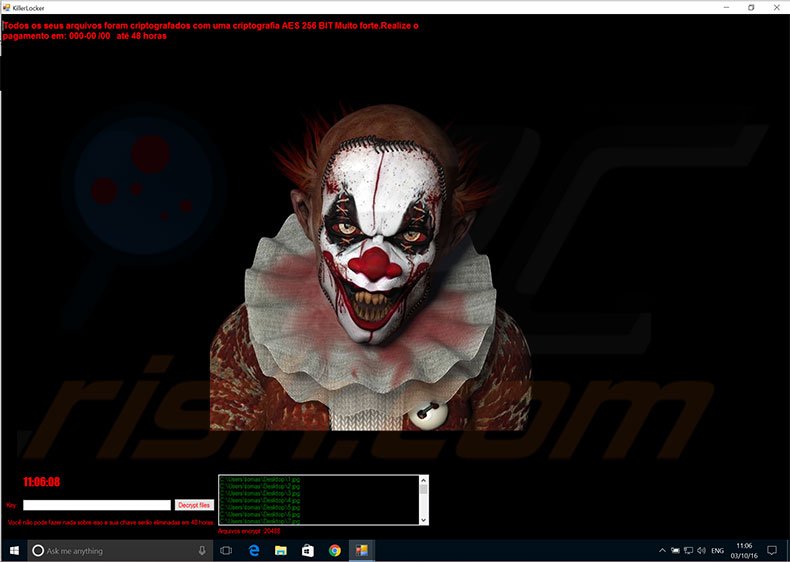Select the Desktop\4.jpg entry in list
This screenshot has height=562, width=790.
[x=260, y=501]
